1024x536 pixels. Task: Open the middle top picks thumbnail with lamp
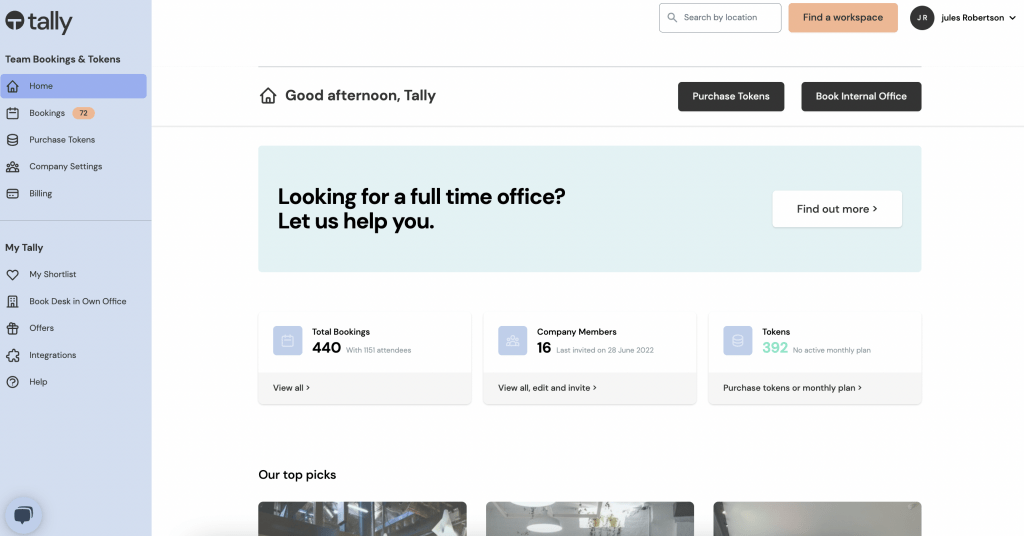tap(590, 519)
